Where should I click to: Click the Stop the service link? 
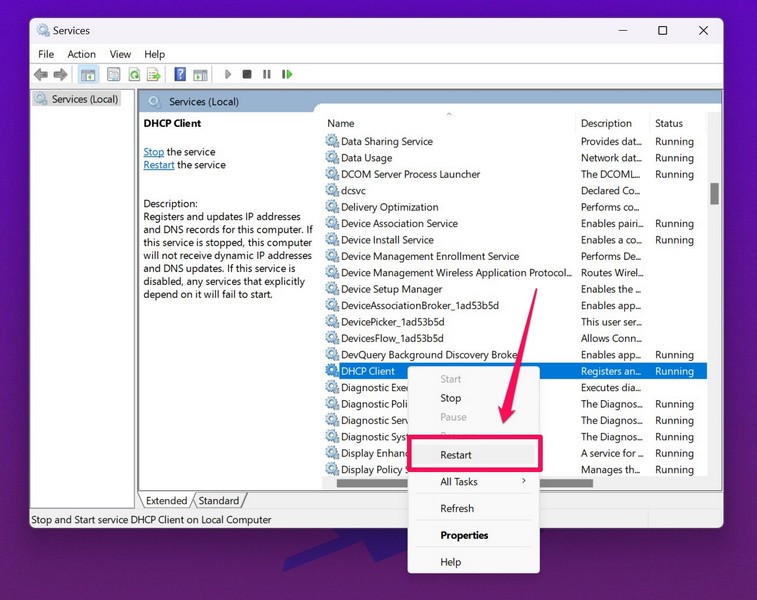153,152
